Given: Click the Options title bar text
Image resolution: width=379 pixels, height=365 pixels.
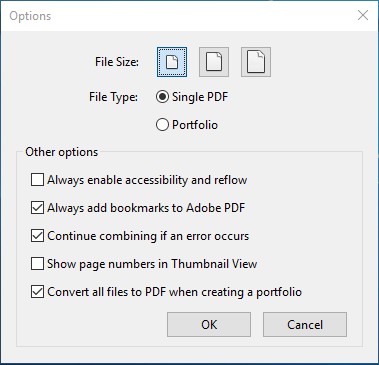Looking at the screenshot, I should (x=30, y=16).
